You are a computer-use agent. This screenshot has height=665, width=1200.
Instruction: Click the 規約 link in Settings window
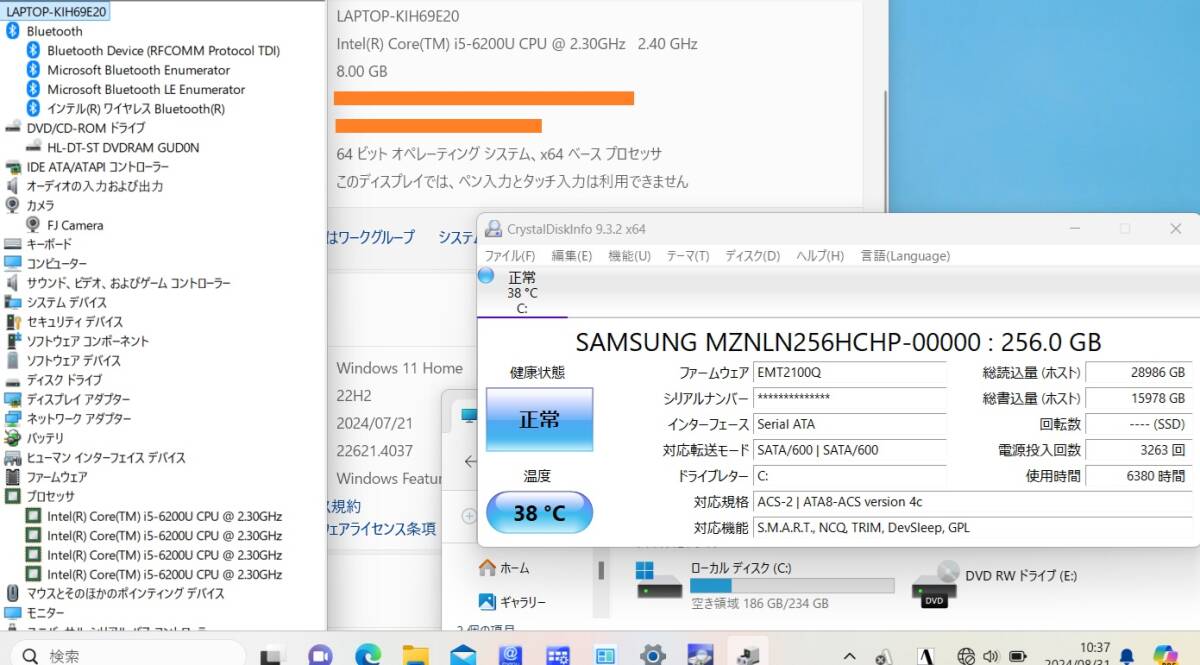pos(346,507)
